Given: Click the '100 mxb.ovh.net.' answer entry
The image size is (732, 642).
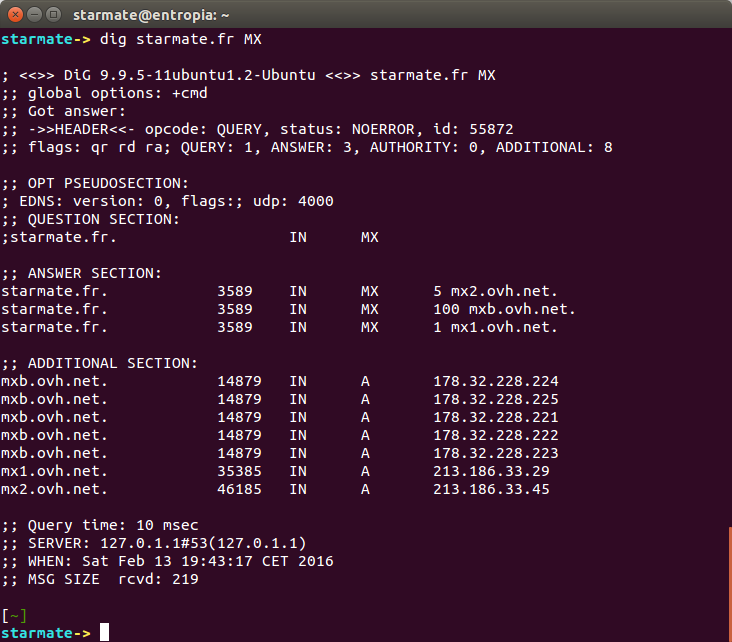Looking at the screenshot, I should pos(504,309).
